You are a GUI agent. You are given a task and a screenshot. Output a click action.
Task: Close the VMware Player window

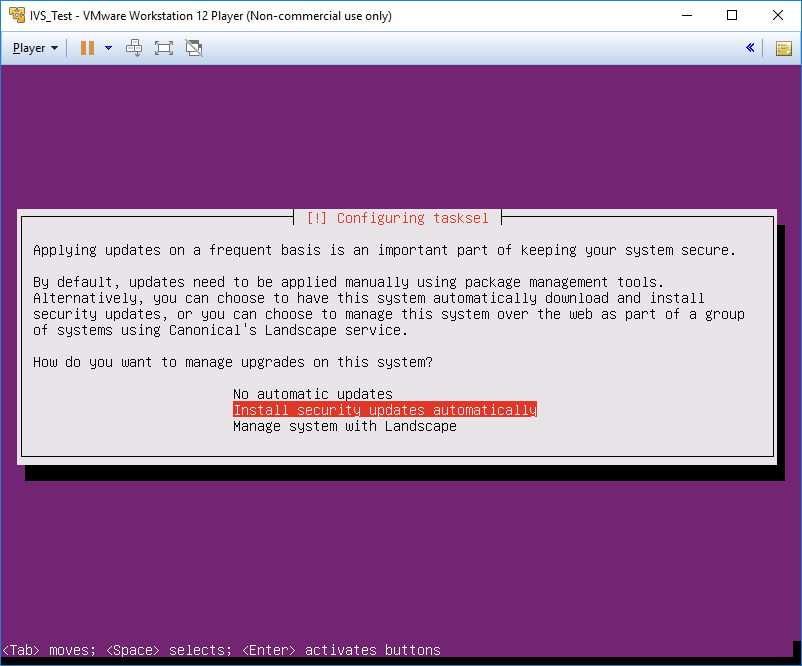coord(777,15)
